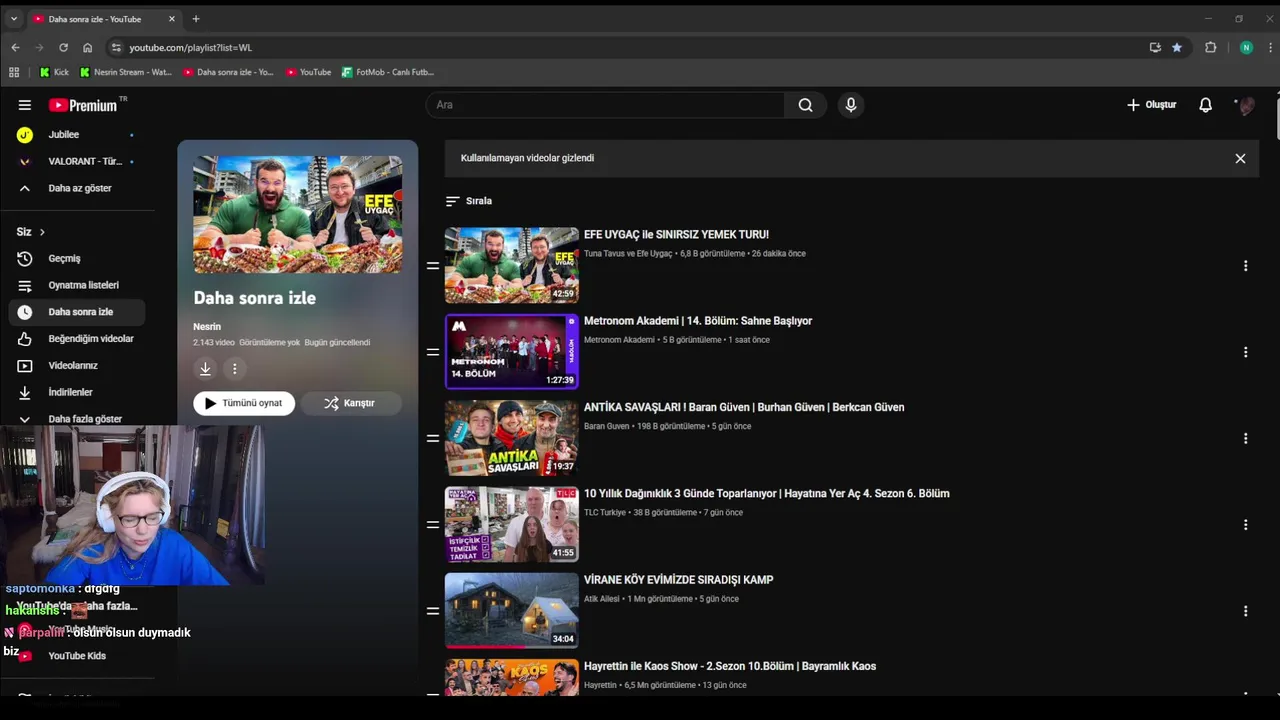Open Jubilee channel subscription
The image size is (1280, 720).
(x=76, y=134)
